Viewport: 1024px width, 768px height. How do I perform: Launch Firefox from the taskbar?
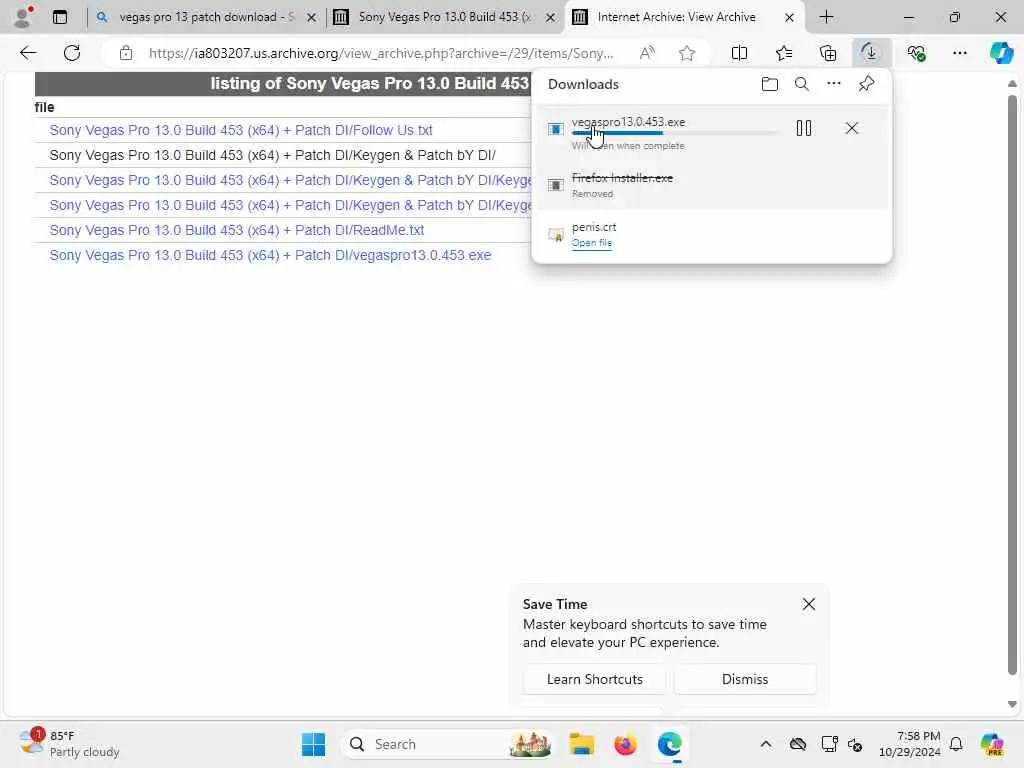[625, 744]
